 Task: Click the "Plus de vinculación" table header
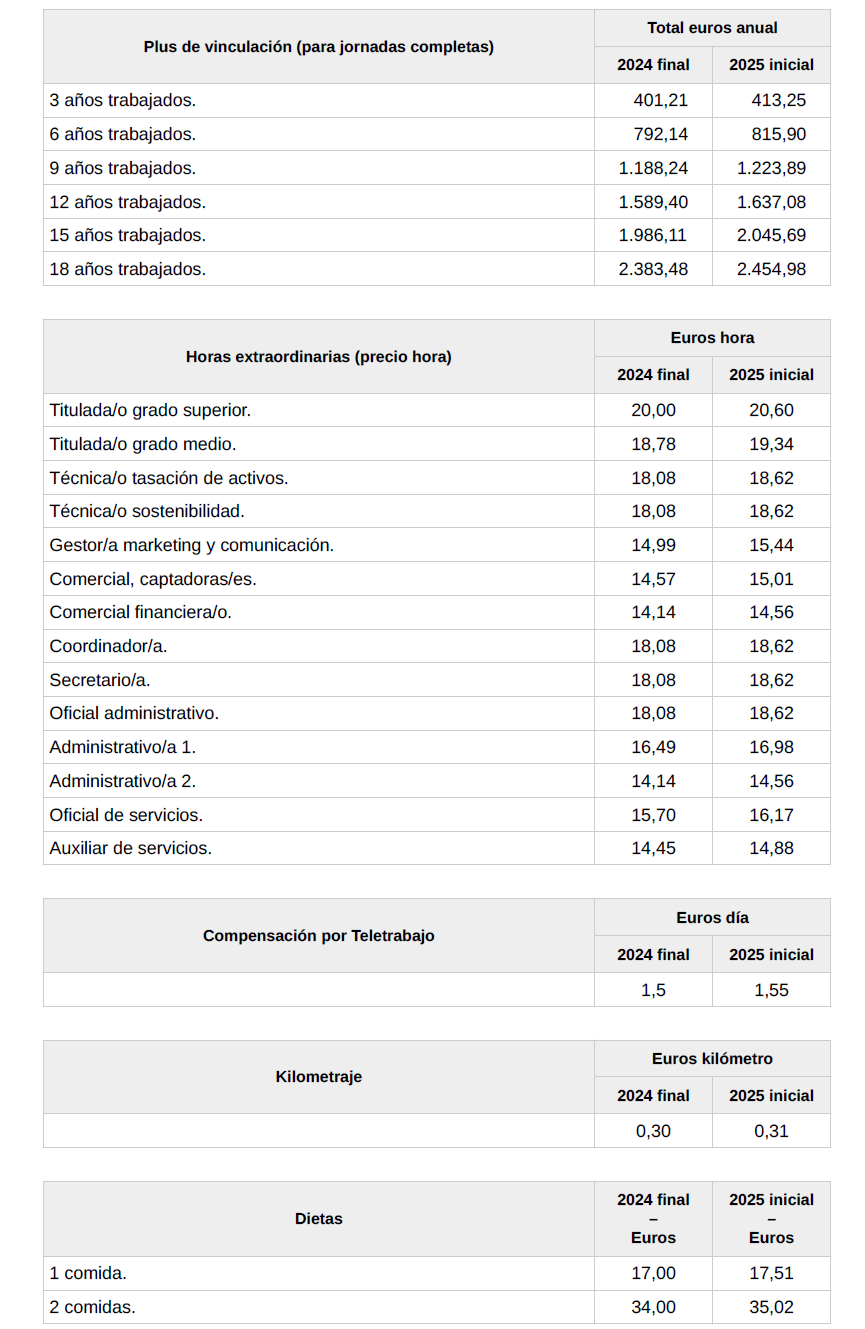318,47
